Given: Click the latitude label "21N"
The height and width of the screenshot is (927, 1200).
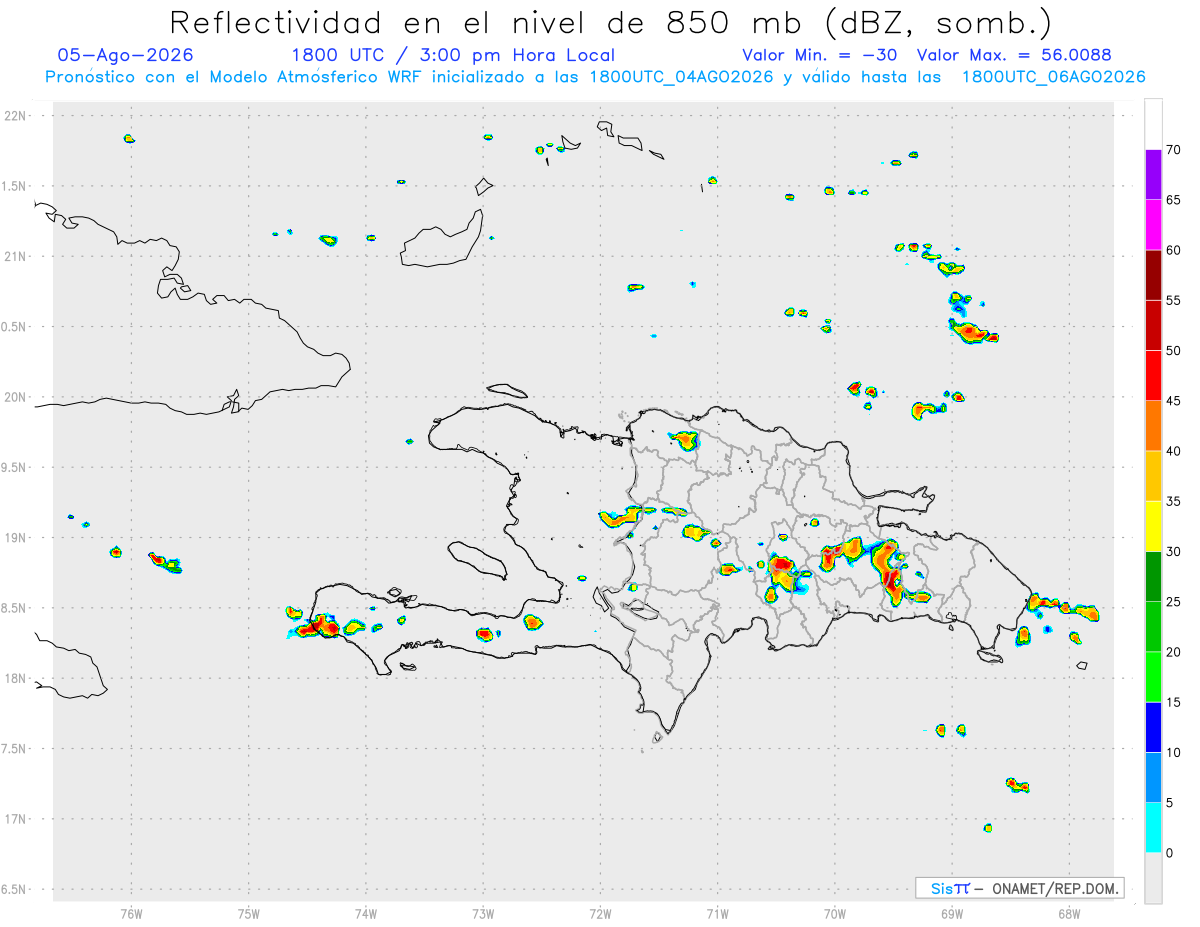Looking at the screenshot, I should click(x=17, y=256).
